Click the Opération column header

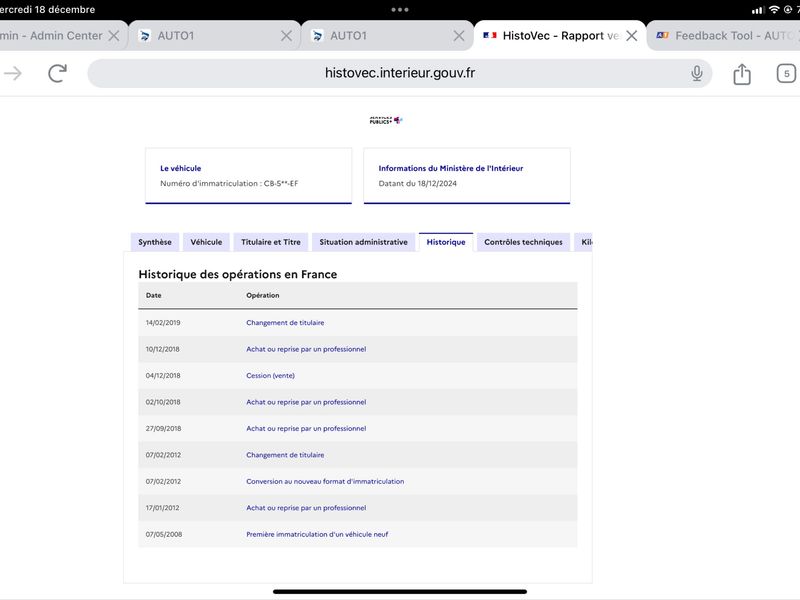click(263, 295)
